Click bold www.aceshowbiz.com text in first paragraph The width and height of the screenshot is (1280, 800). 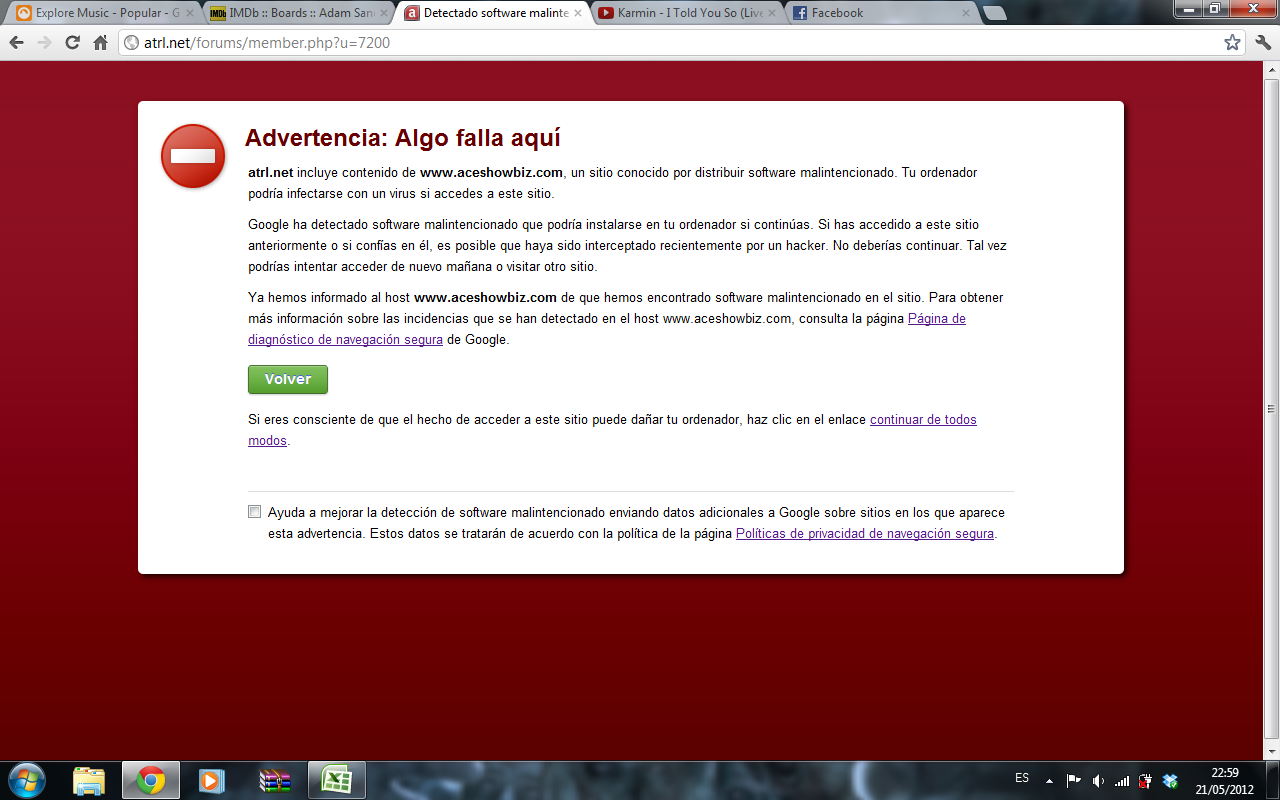(491, 172)
